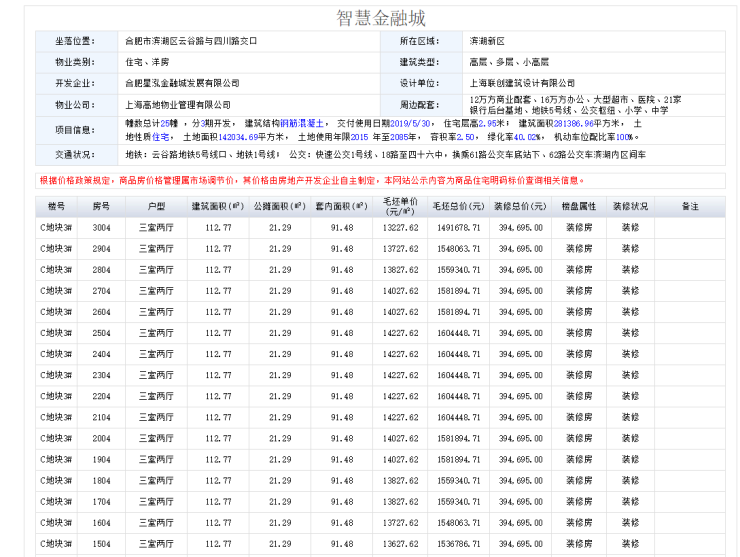The image size is (740, 557).
Task: Click unit price 13627.62
Action: coord(400,544)
